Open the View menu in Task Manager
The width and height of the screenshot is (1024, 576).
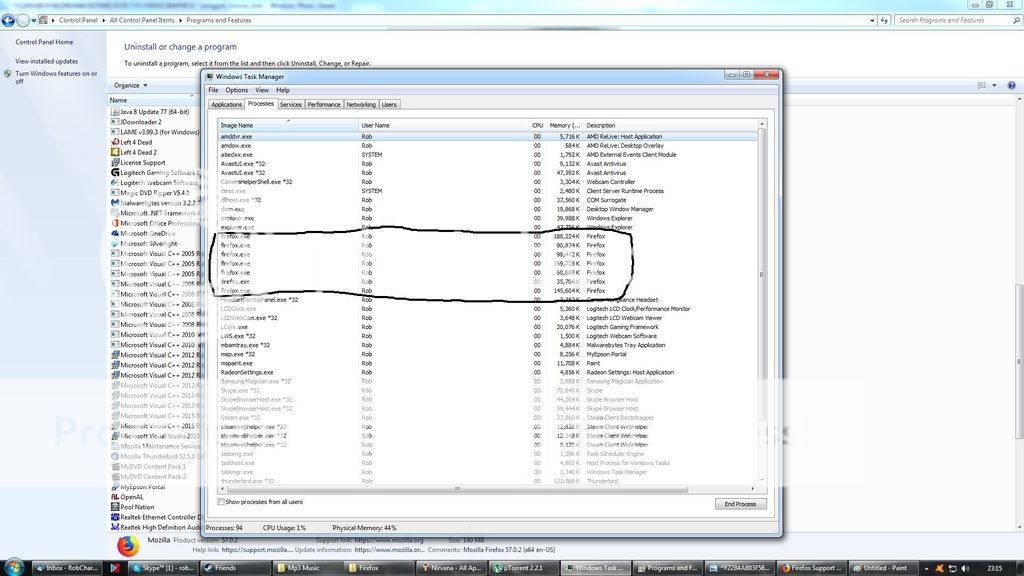[x=262, y=90]
